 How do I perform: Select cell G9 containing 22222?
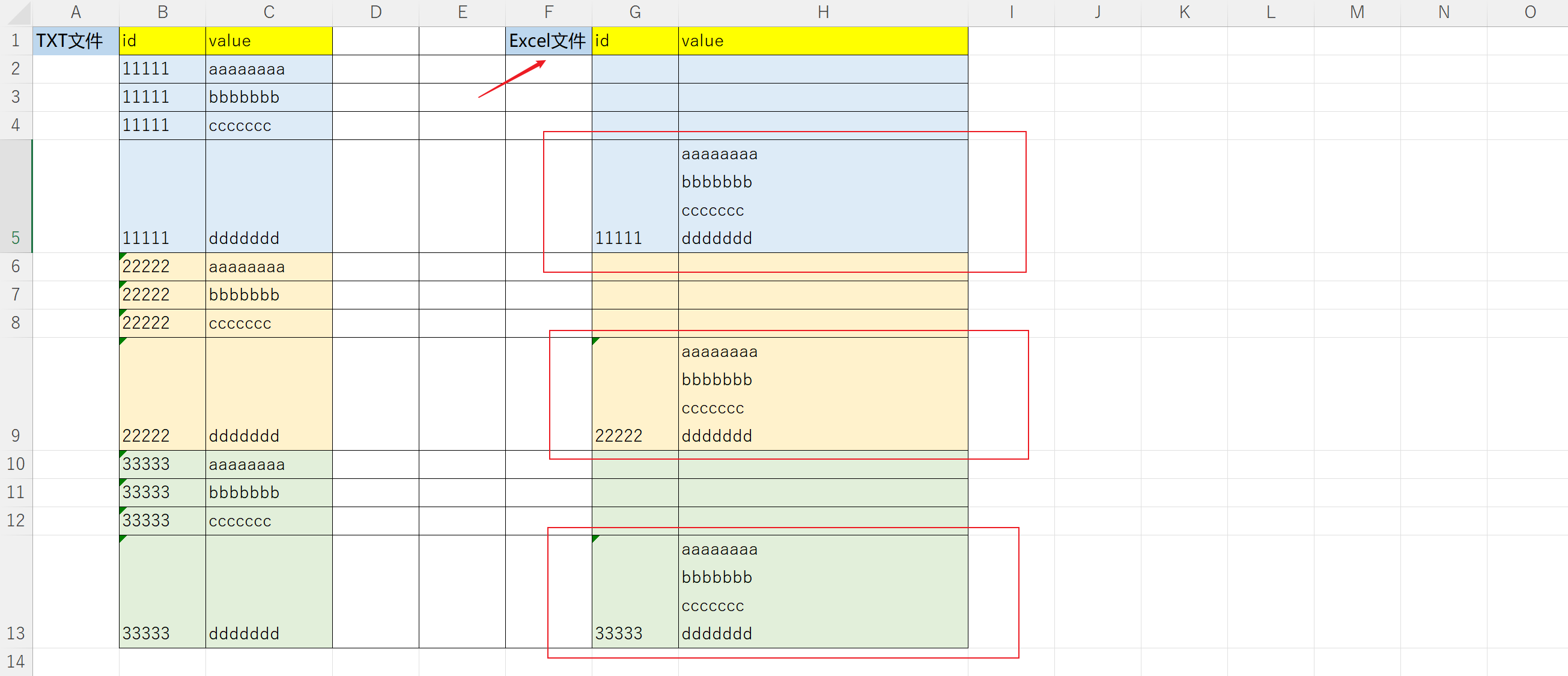click(635, 394)
